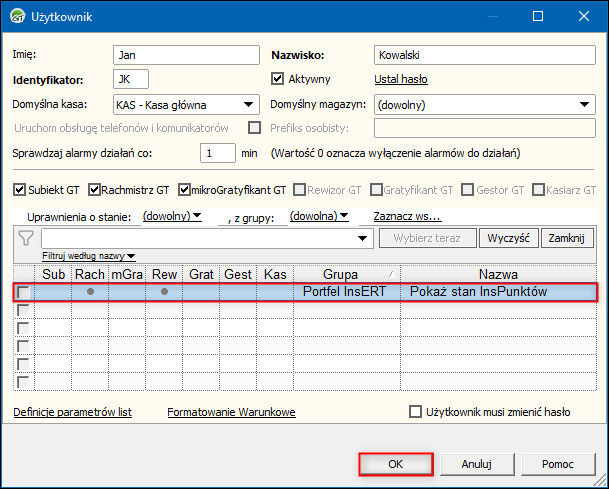The height and width of the screenshot is (489, 609).
Task: Click the Anuluj button
Action: click(477, 464)
